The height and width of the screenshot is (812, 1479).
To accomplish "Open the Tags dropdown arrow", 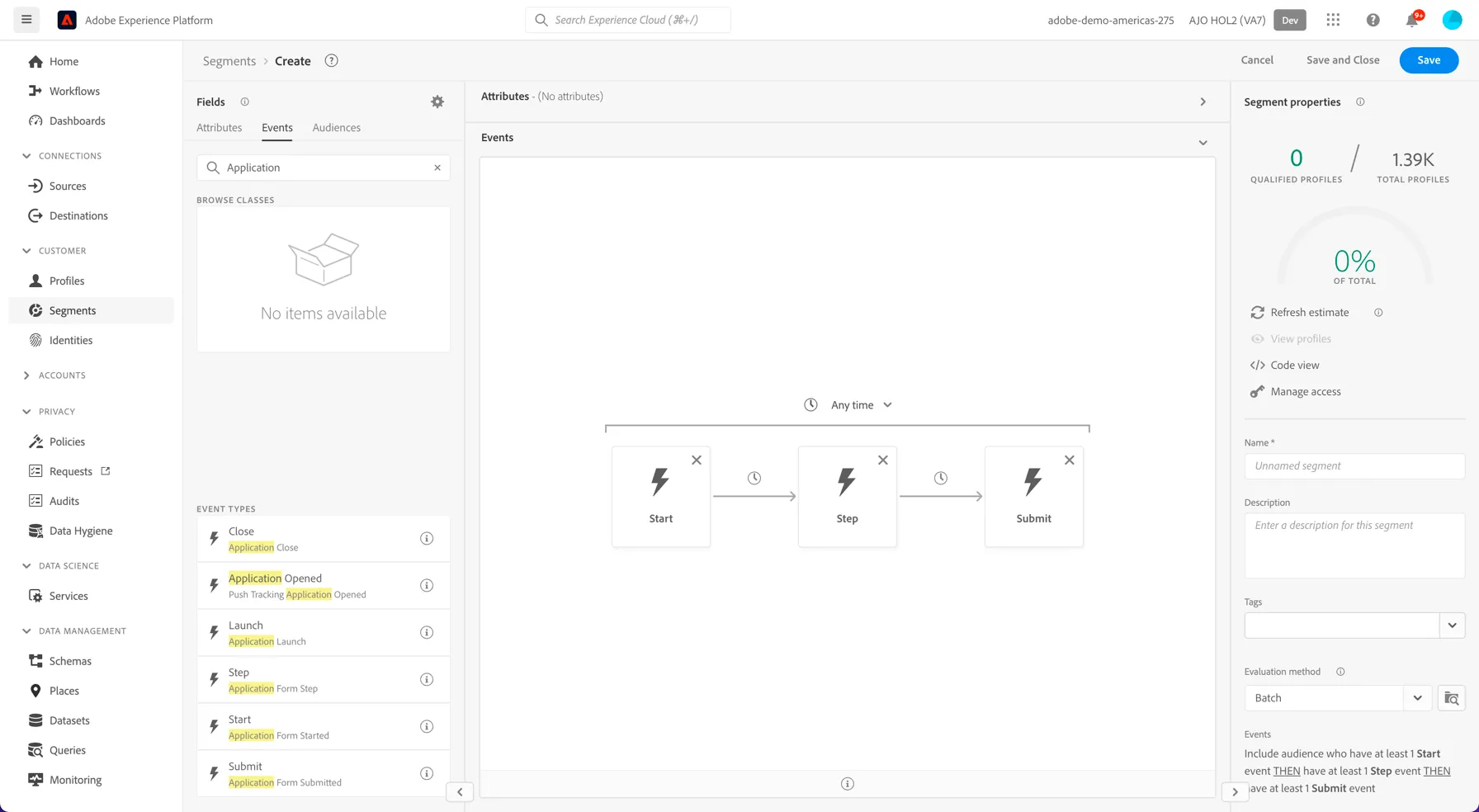I will 1452,625.
